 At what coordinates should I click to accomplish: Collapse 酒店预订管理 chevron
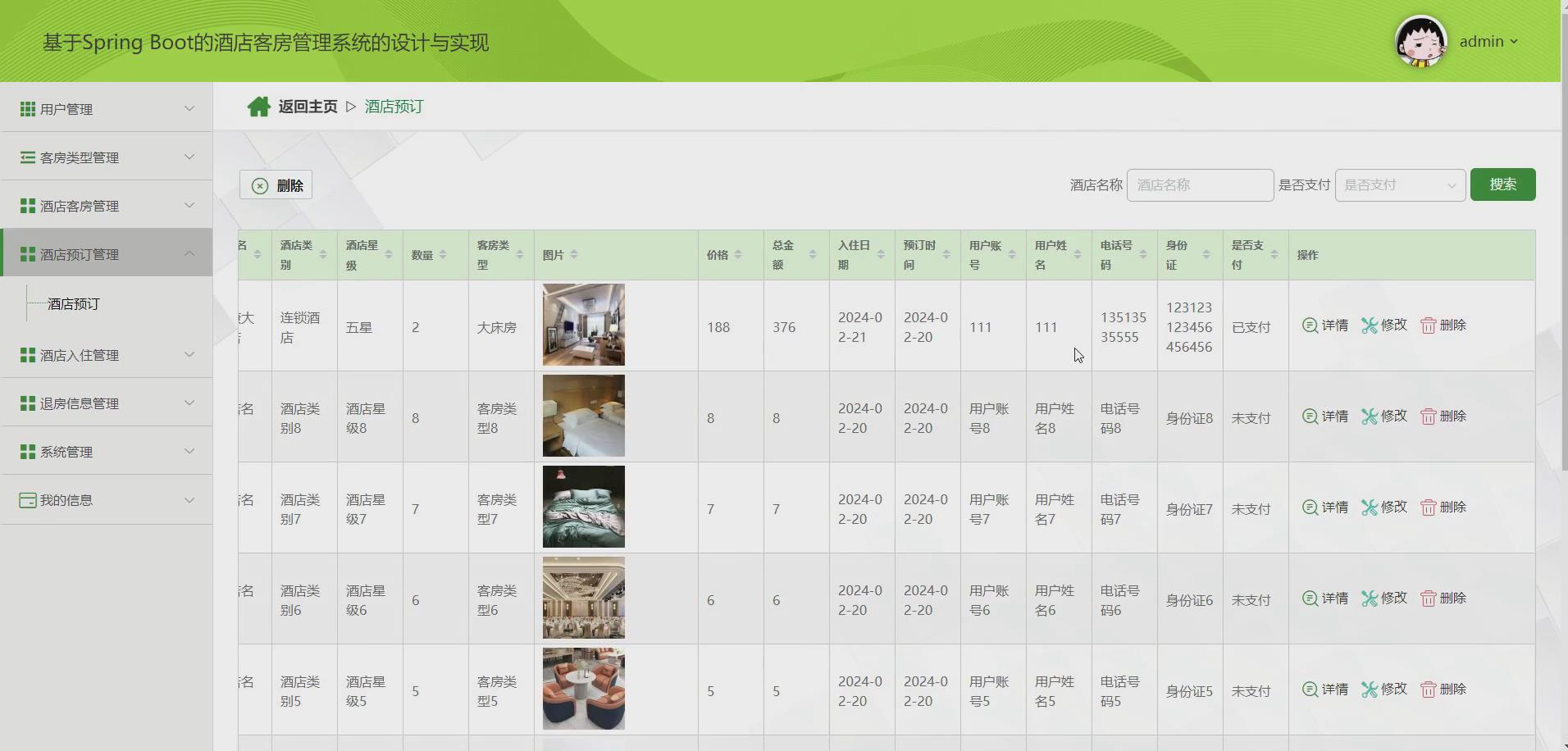pyautogui.click(x=189, y=253)
